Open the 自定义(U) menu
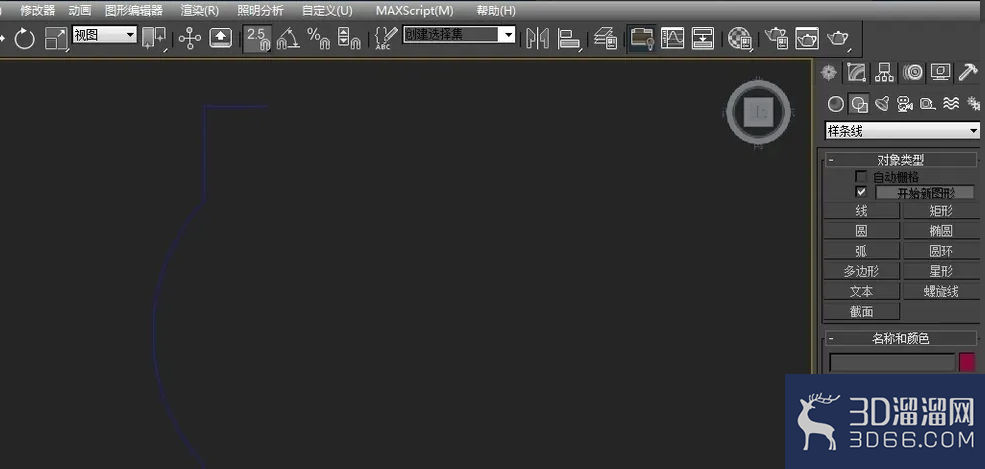Viewport: 985px width, 469px height. click(x=327, y=11)
